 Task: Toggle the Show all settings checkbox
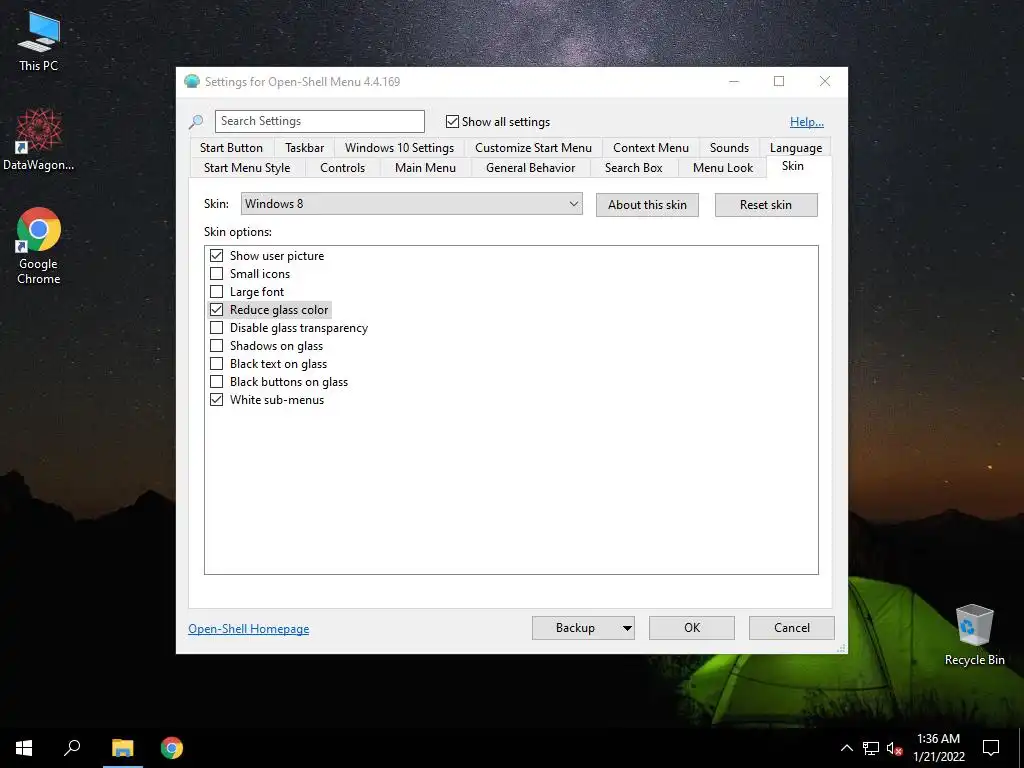click(x=452, y=121)
